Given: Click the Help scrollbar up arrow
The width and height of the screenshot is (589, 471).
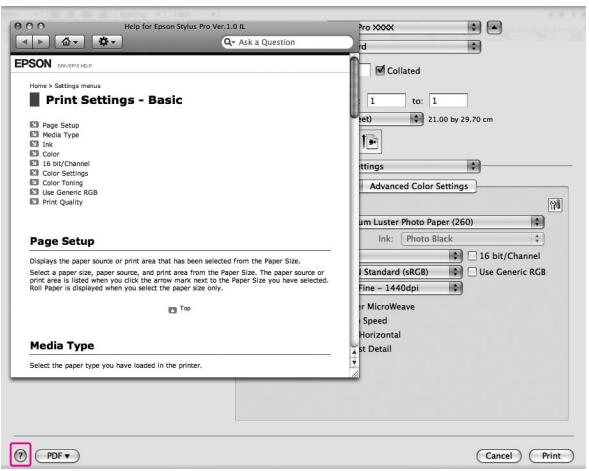Looking at the screenshot, I should click(354, 352).
